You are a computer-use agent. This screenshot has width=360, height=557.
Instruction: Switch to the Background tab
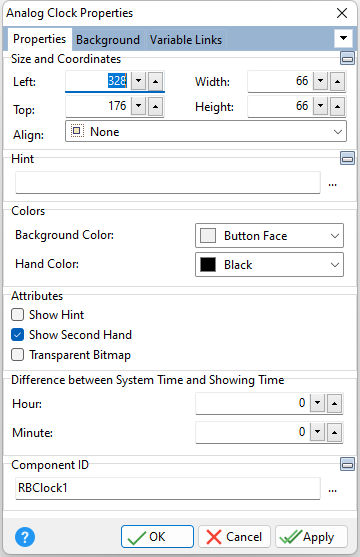(x=108, y=40)
